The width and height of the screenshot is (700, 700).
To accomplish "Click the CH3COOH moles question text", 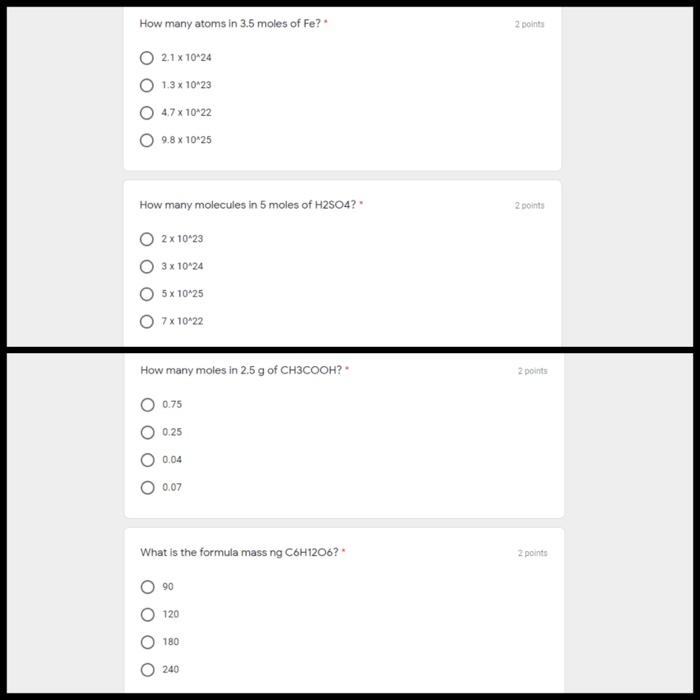I will pyautogui.click(x=241, y=370).
